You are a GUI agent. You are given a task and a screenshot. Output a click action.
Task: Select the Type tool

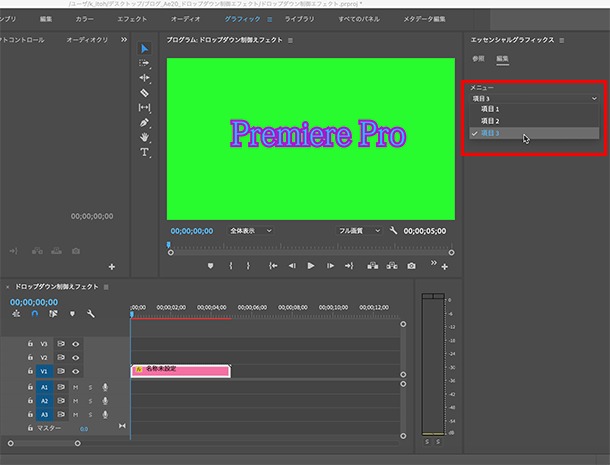pyautogui.click(x=144, y=152)
